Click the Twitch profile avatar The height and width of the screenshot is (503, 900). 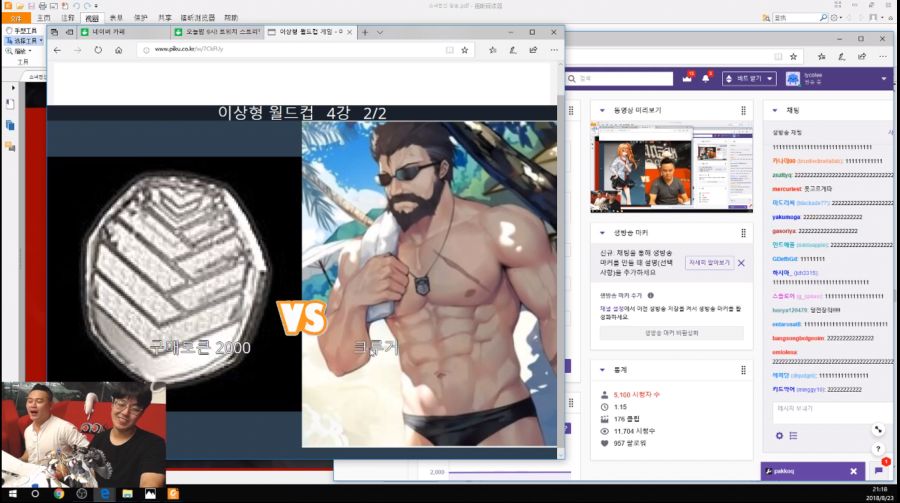(x=793, y=79)
